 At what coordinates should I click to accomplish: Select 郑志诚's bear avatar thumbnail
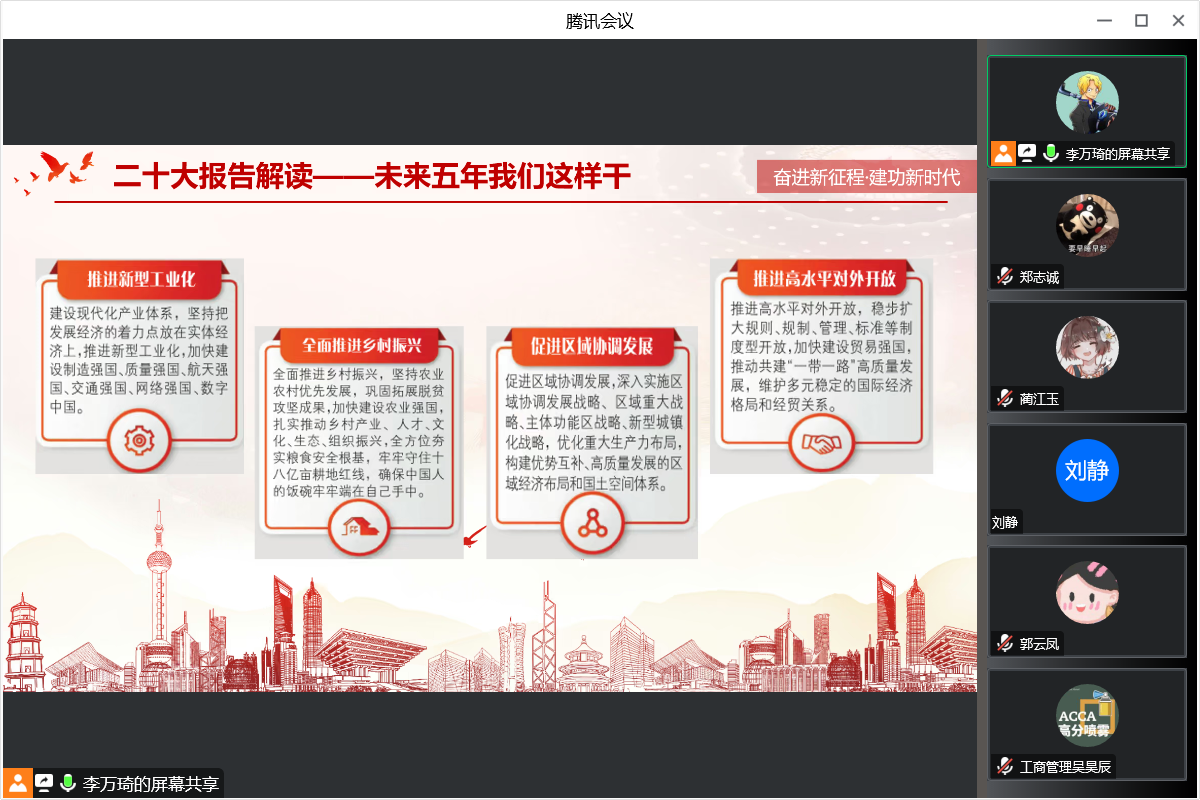click(x=1087, y=225)
